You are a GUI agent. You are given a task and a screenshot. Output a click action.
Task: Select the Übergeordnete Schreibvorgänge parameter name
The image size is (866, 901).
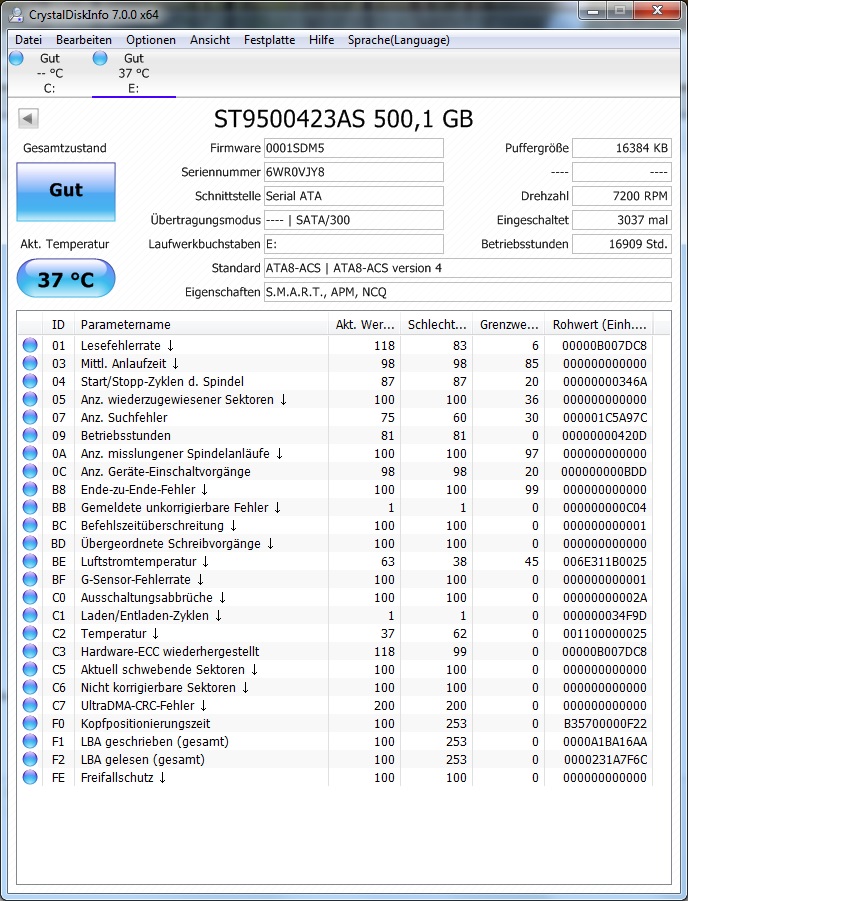click(178, 544)
